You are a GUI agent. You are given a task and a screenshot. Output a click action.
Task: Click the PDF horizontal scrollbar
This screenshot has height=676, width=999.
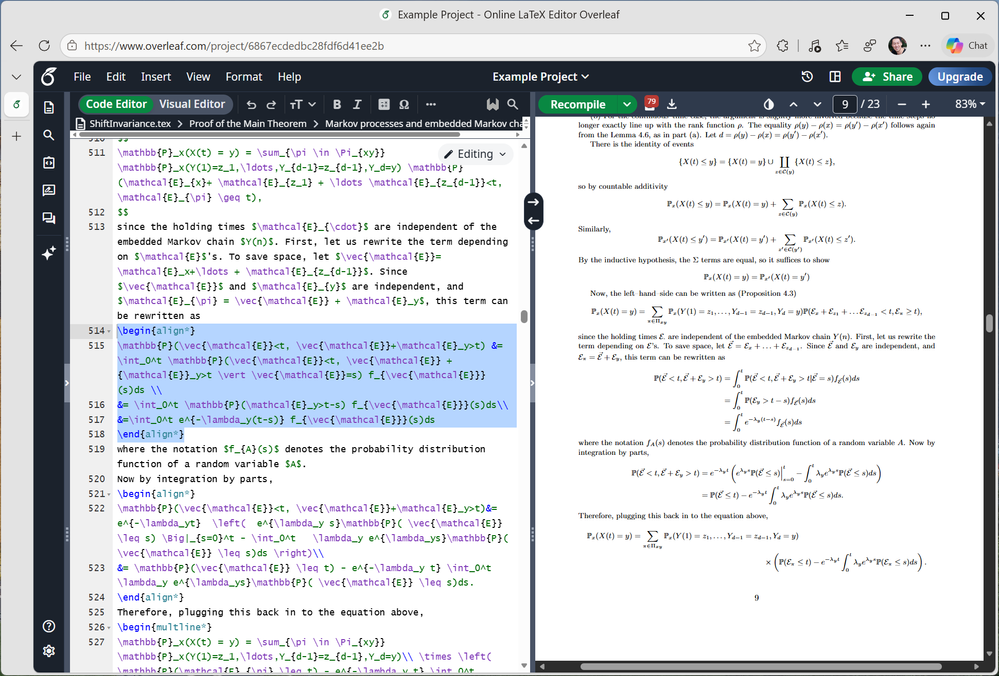point(760,666)
